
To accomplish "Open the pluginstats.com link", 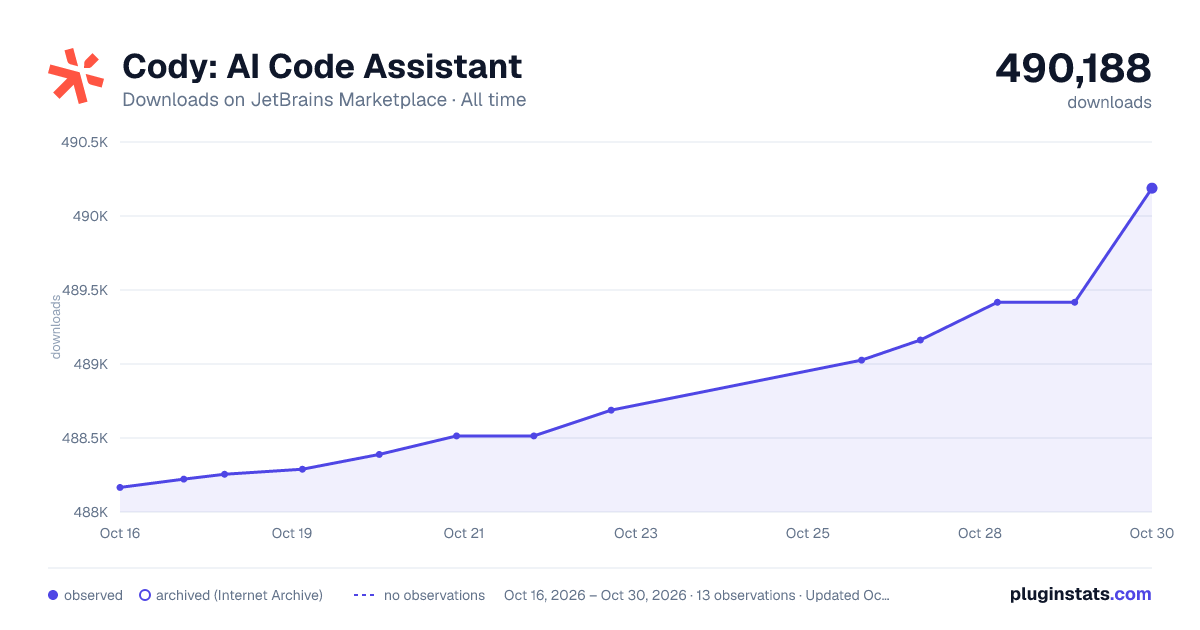I will click(x=1080, y=594).
